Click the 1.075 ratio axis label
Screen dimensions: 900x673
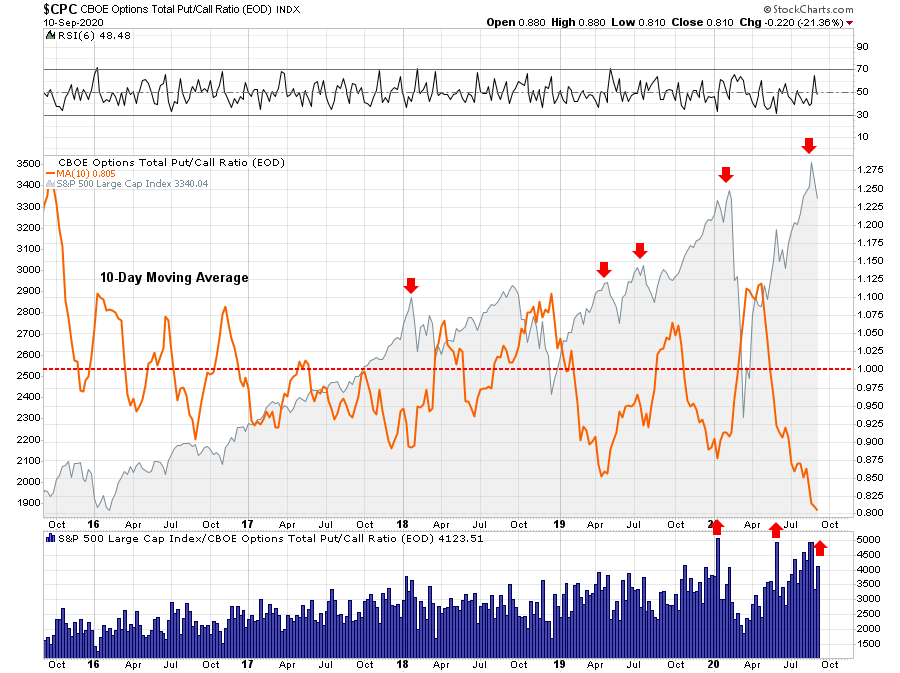click(x=870, y=314)
